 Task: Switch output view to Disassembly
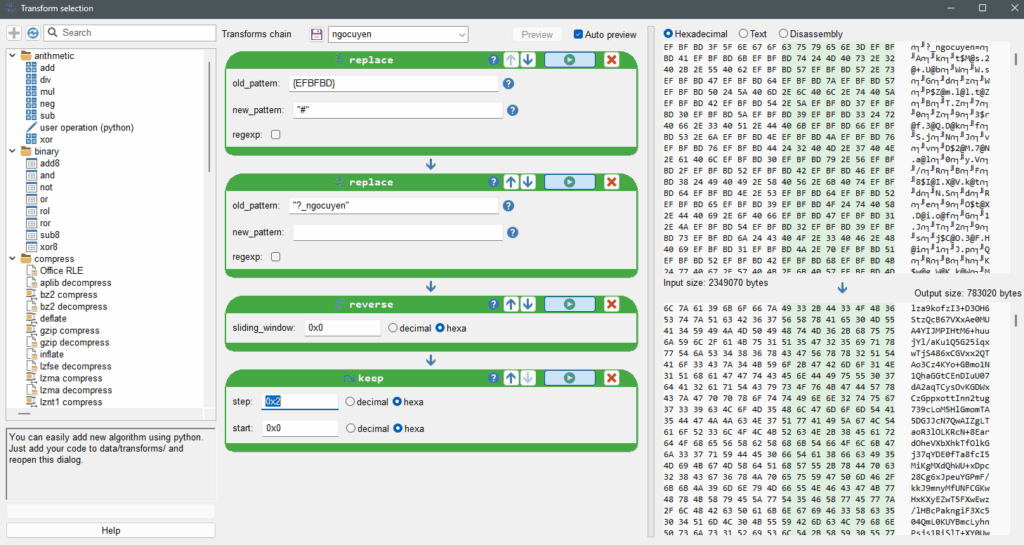coord(784,34)
